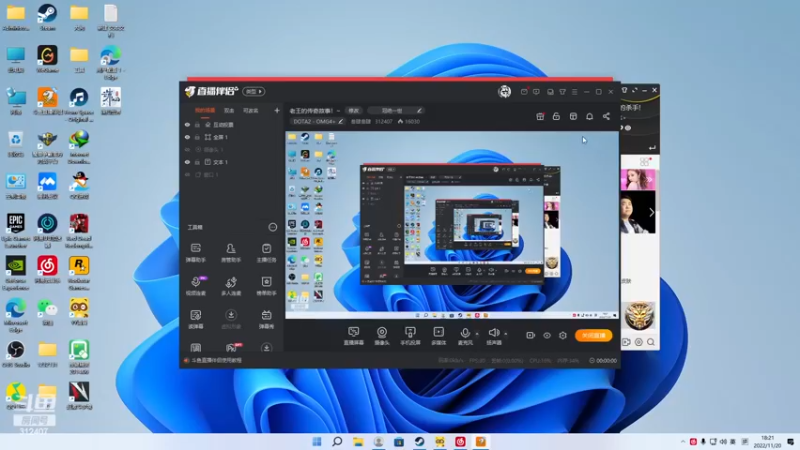Click the share icon in stream header
Screen dimensions: 800x450
(606, 116)
